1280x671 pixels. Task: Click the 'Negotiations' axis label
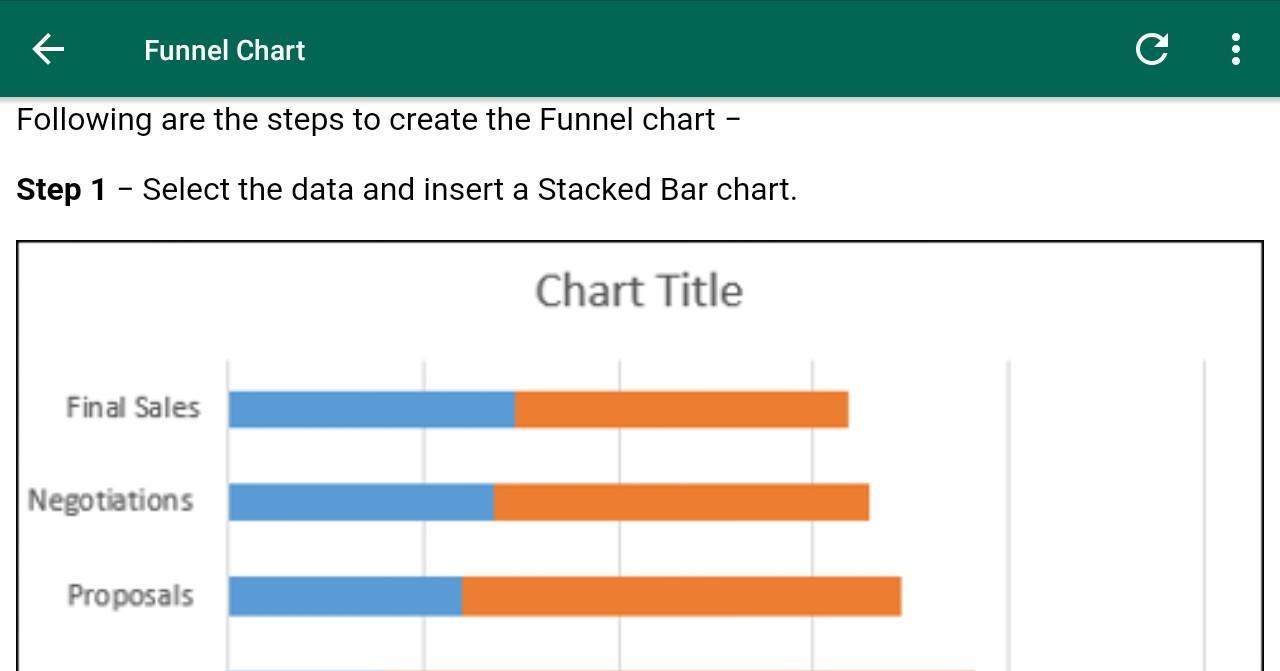pos(110,500)
